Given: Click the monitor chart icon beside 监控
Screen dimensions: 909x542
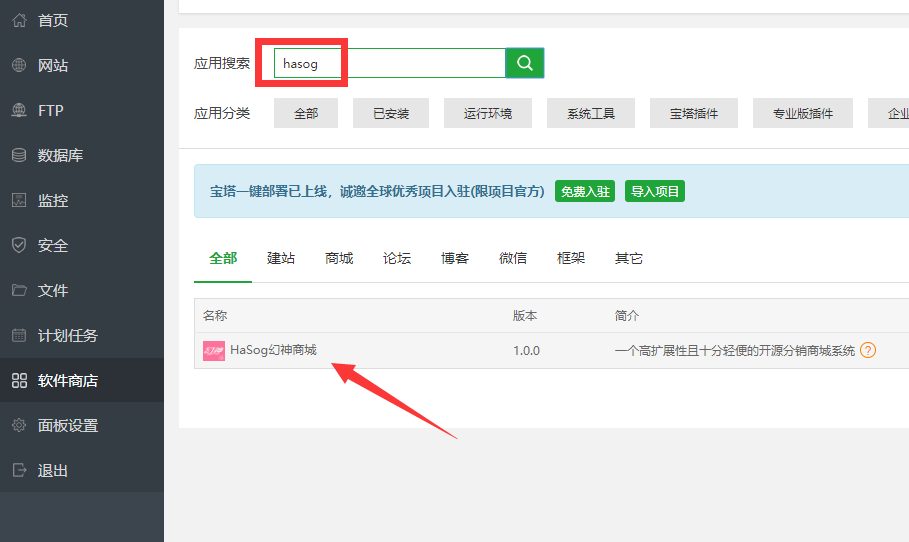Looking at the screenshot, I should [x=19, y=200].
